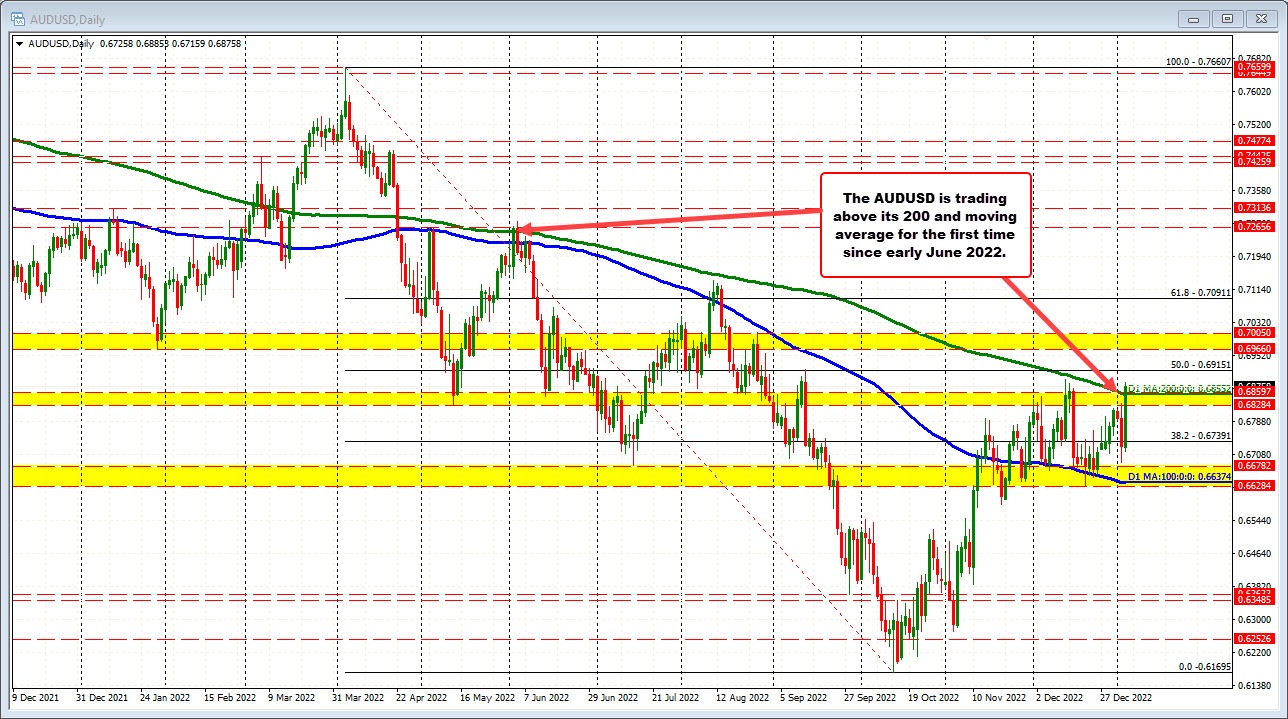Image resolution: width=1288 pixels, height=719 pixels.
Task: Click the Minimize chart window button
Action: click(1193, 18)
